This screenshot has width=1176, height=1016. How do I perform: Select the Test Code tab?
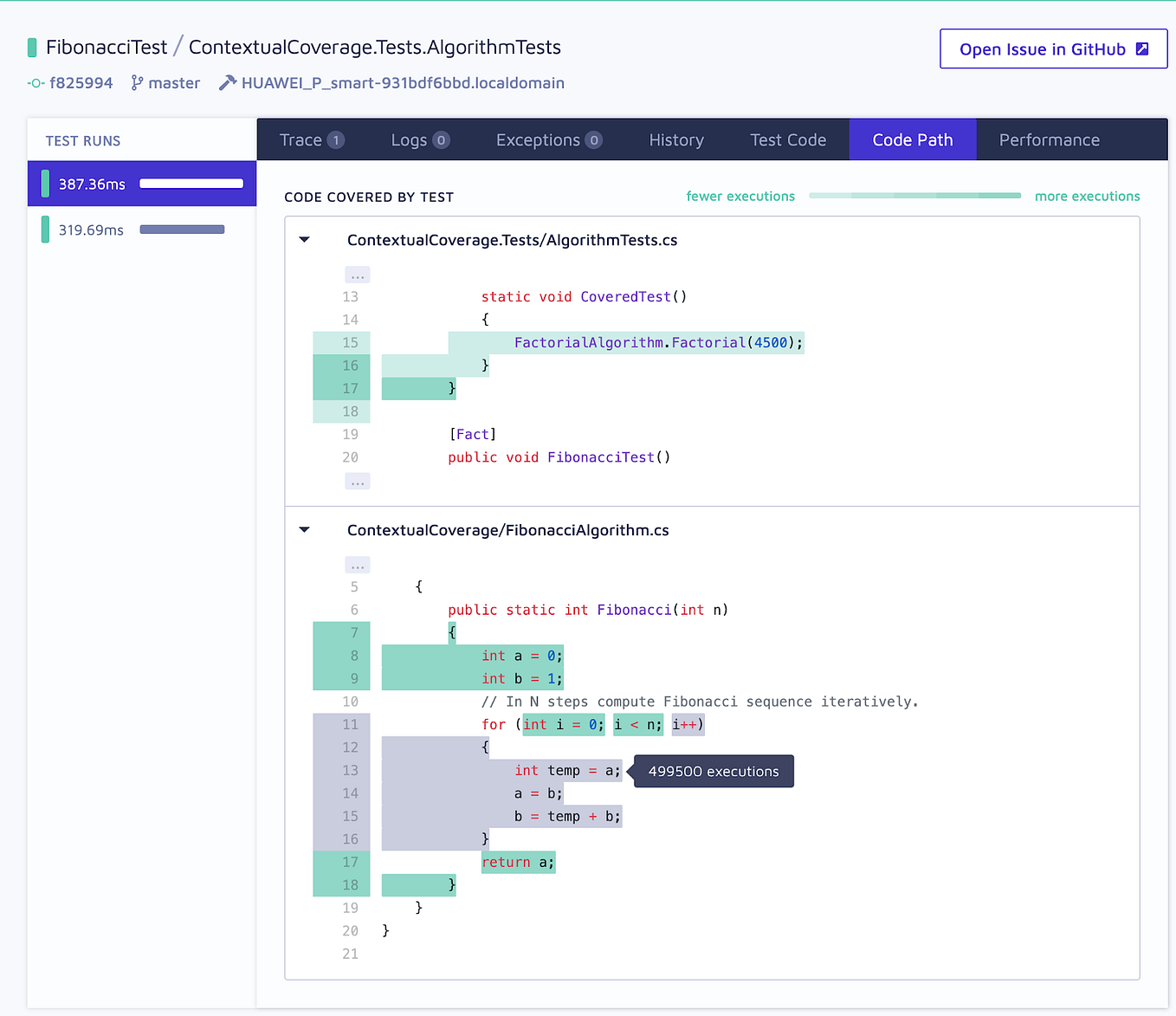pos(788,139)
